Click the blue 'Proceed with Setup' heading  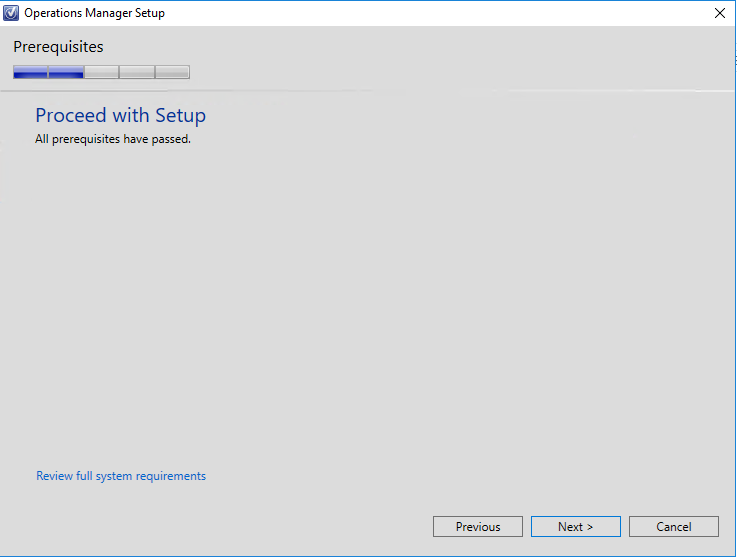(x=121, y=116)
